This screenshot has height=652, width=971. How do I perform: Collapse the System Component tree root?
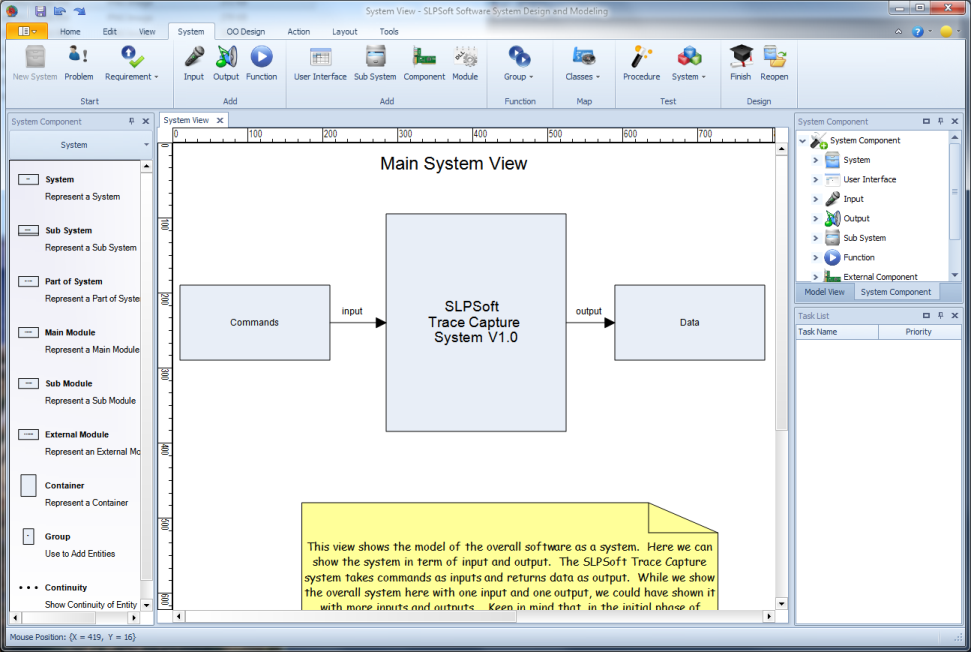(803, 141)
